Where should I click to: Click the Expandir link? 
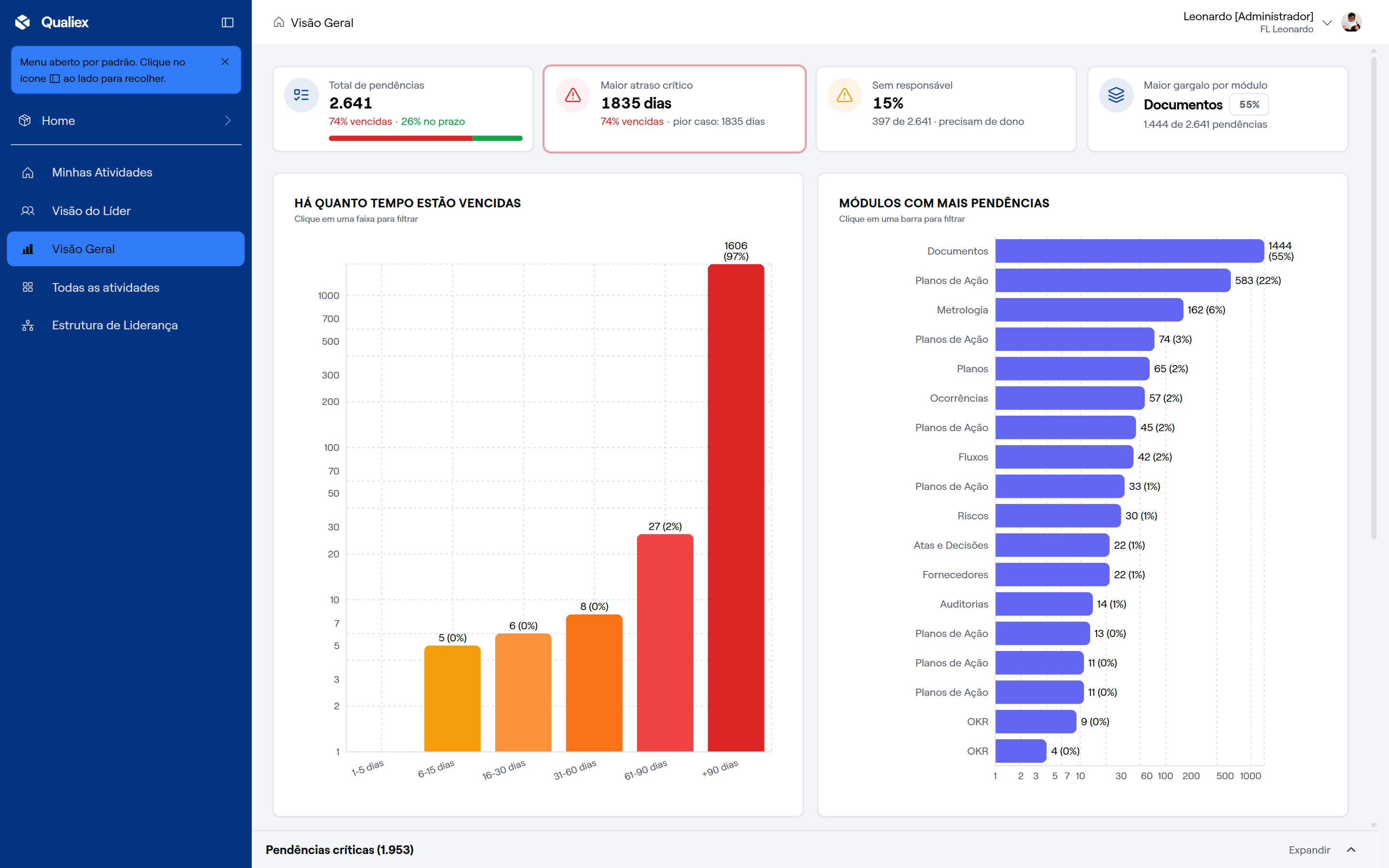1308,850
